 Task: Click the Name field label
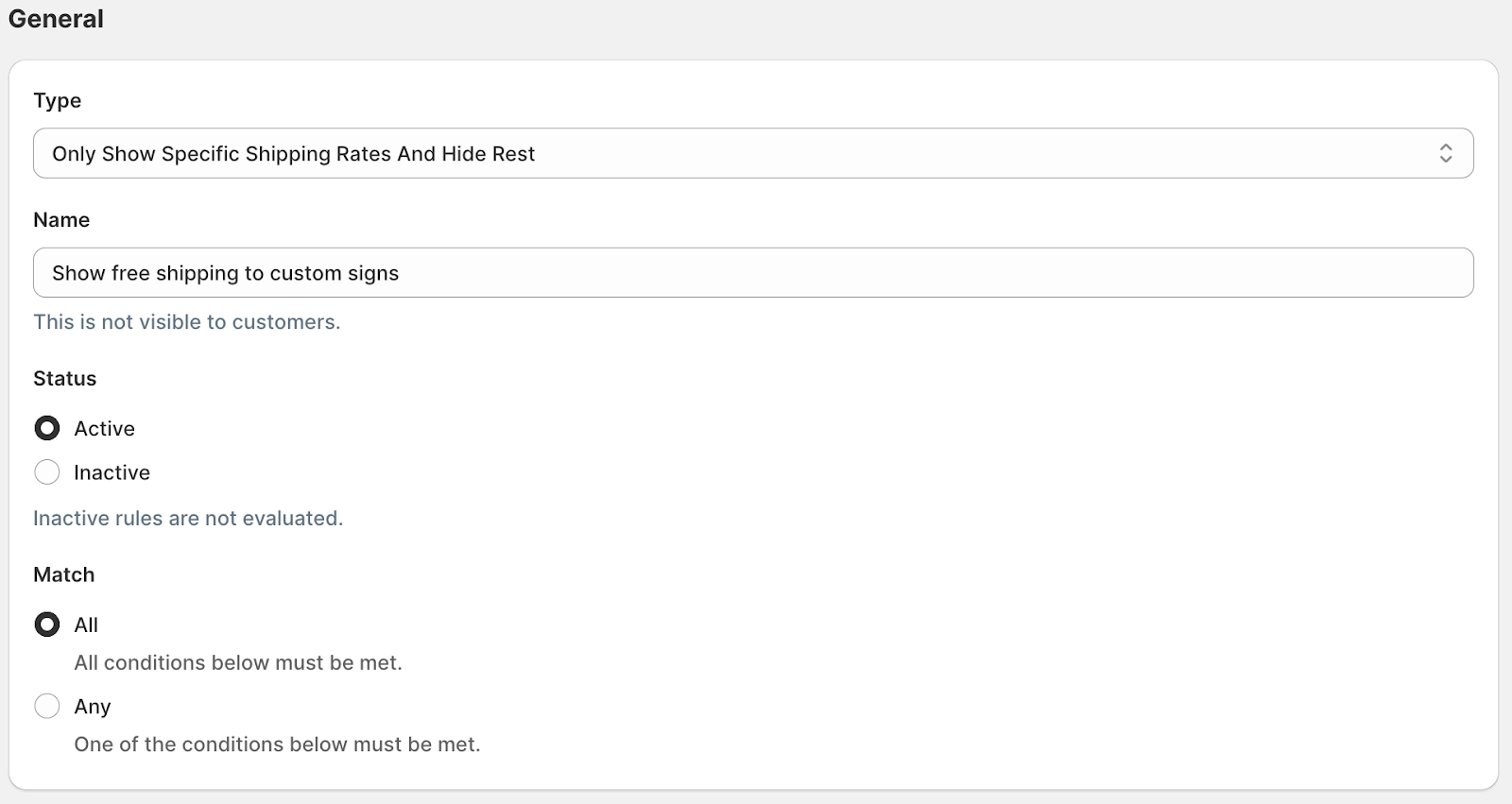pos(61,219)
